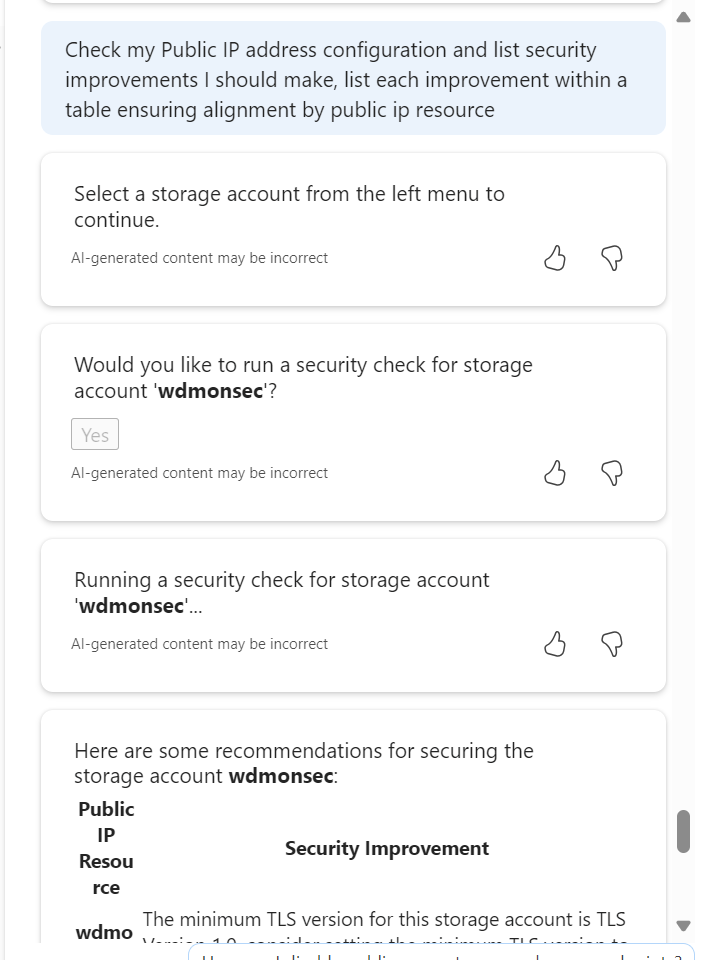Click the 'wdmo' table row cell

[104, 932]
